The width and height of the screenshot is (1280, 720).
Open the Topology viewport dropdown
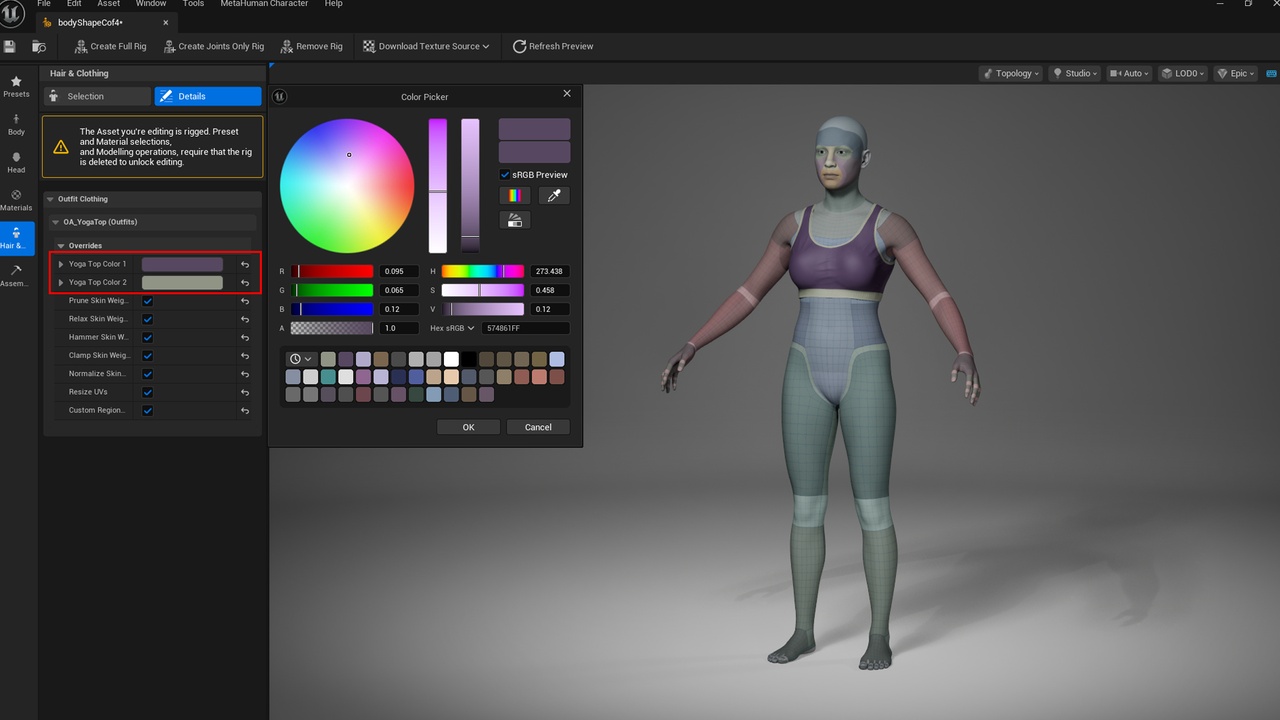[x=1011, y=73]
